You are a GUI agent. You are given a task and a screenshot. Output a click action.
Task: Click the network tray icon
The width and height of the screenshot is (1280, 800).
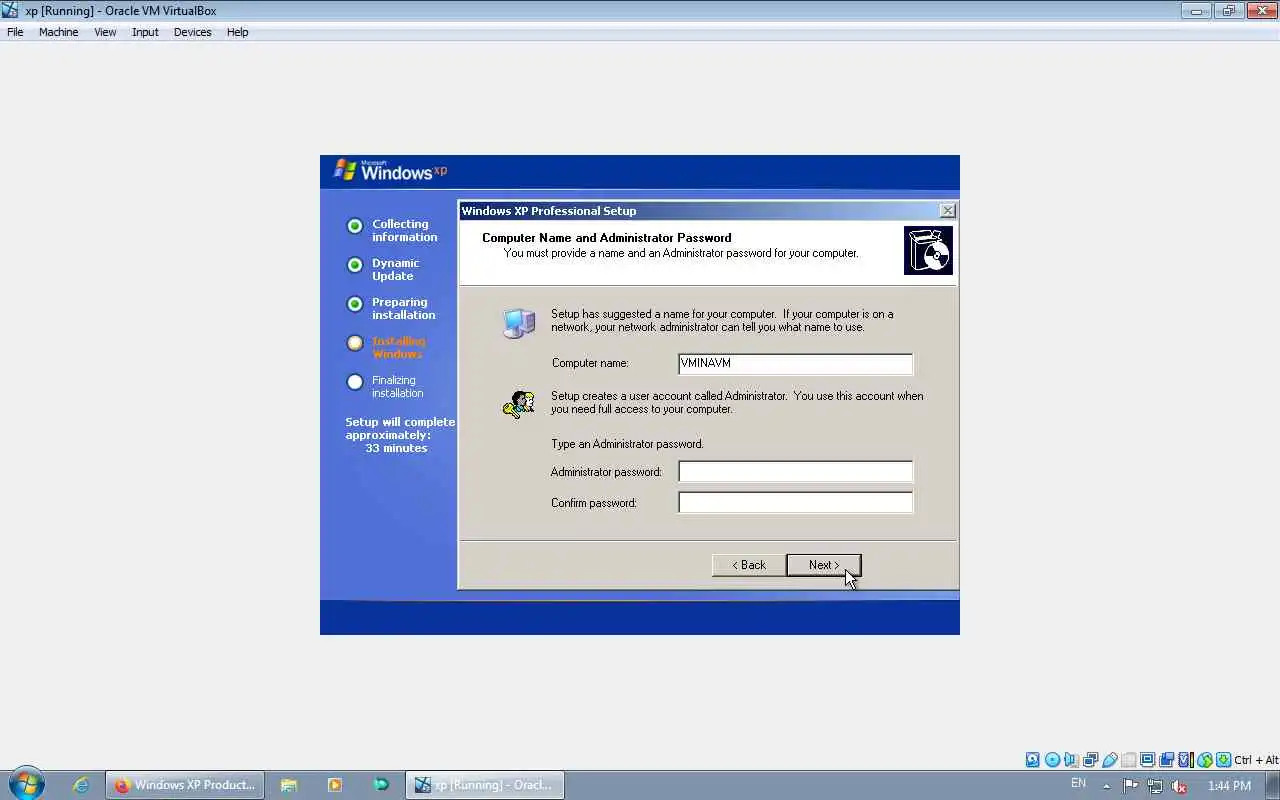point(1155,786)
